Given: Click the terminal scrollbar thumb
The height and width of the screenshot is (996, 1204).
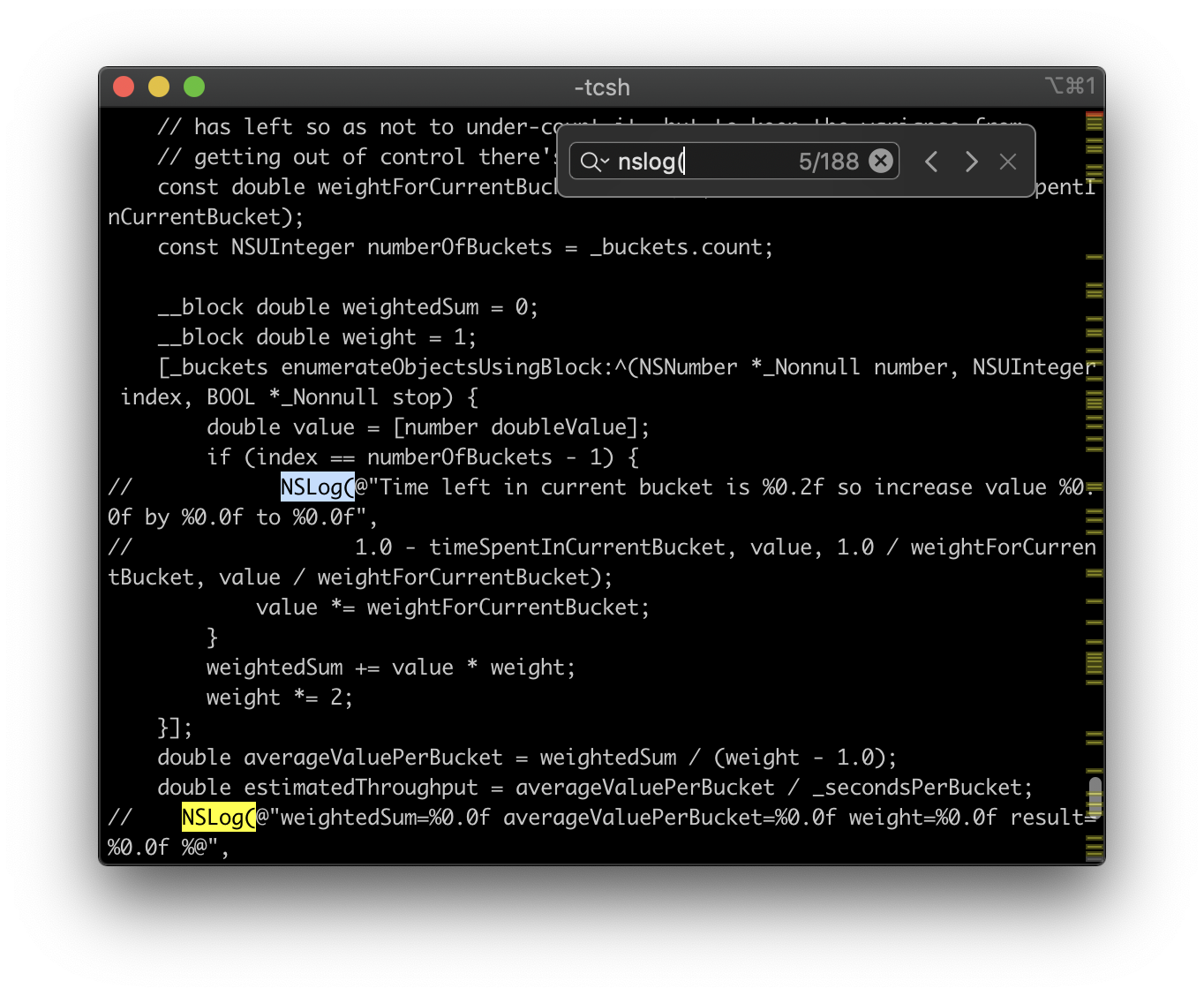Looking at the screenshot, I should 1095,796.
